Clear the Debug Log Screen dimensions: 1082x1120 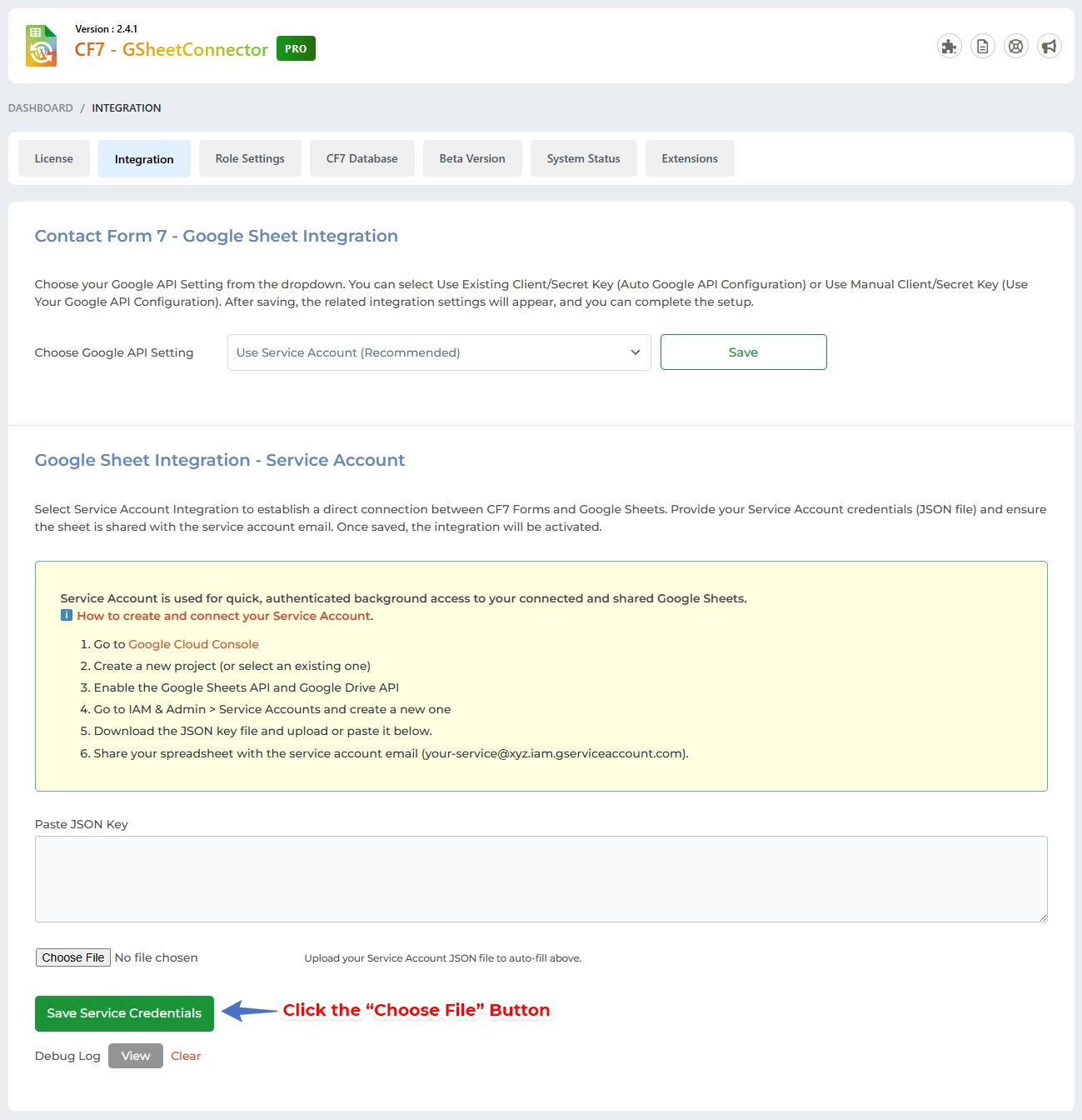coord(185,1055)
